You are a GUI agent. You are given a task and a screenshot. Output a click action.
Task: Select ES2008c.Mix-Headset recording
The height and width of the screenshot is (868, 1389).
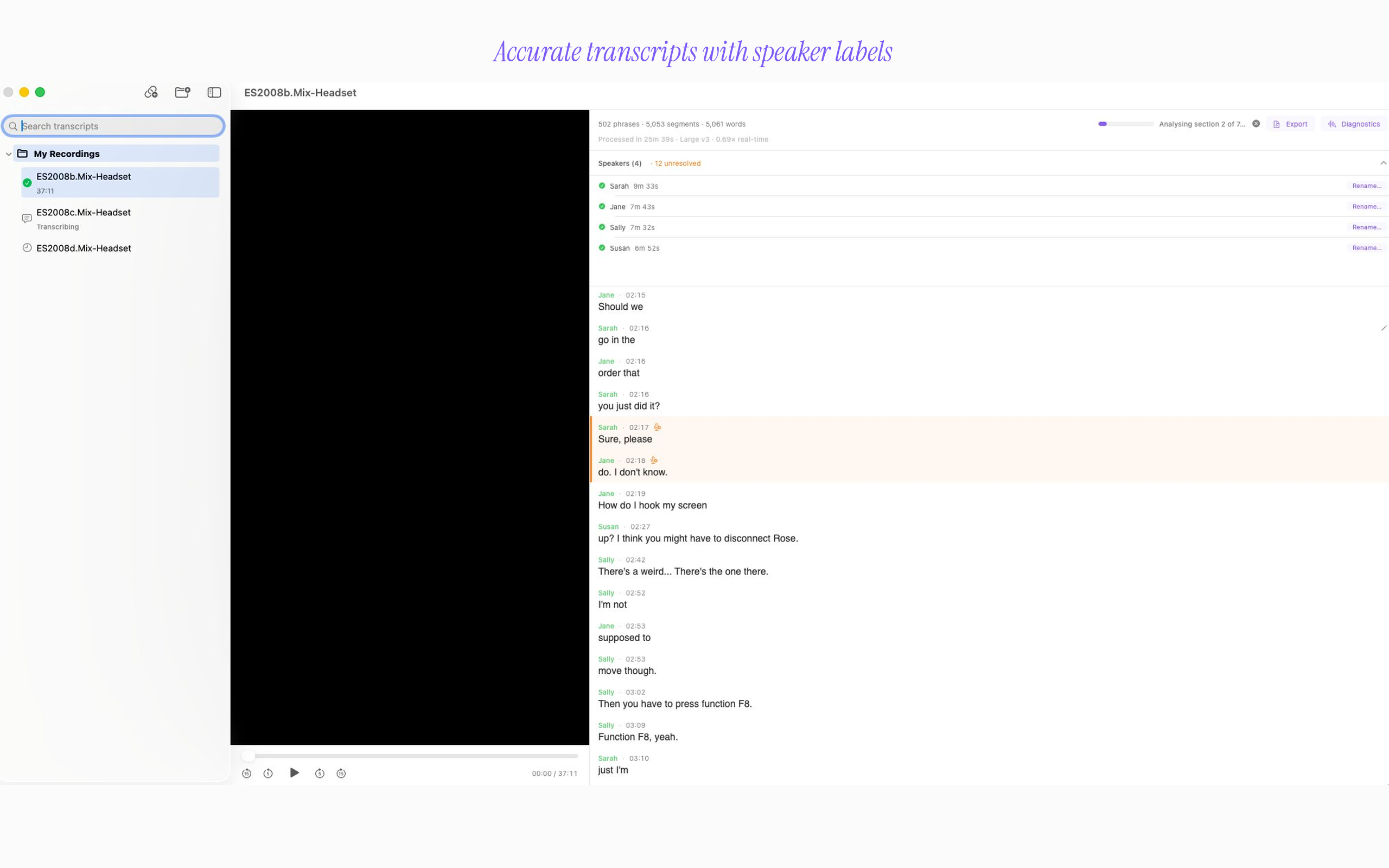click(120, 219)
